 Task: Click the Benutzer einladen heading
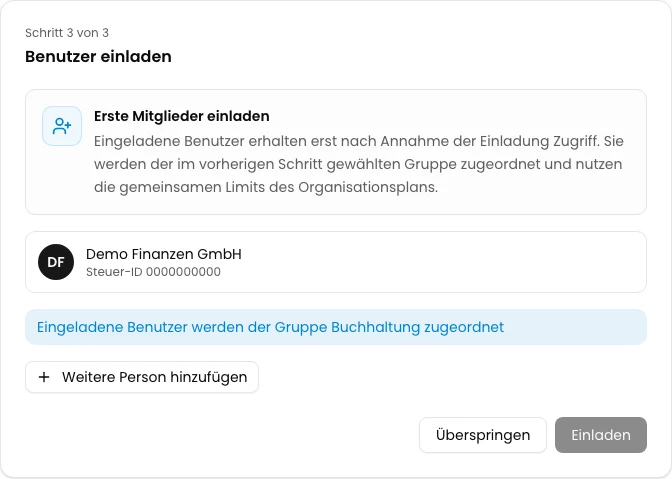point(98,57)
